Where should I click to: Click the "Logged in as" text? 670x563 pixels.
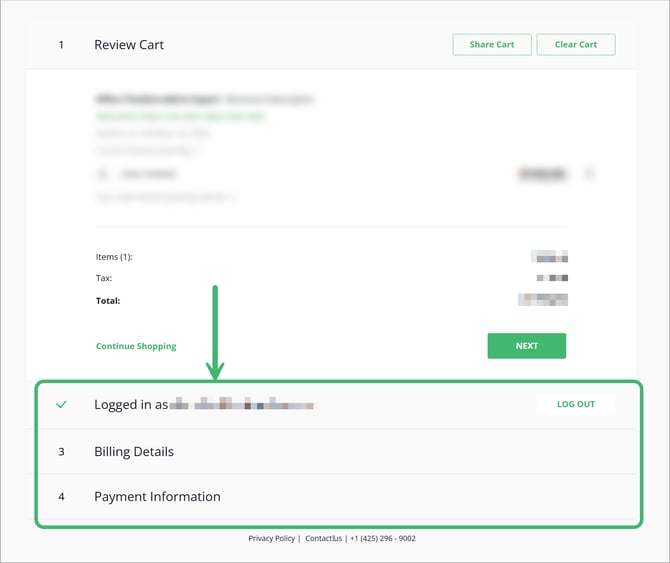coord(131,405)
